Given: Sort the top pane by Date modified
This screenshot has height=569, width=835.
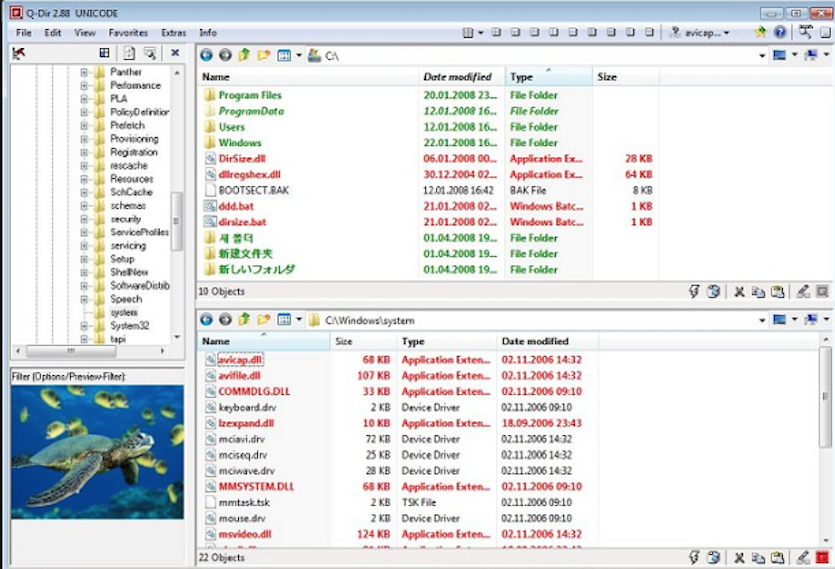Looking at the screenshot, I should (x=461, y=77).
